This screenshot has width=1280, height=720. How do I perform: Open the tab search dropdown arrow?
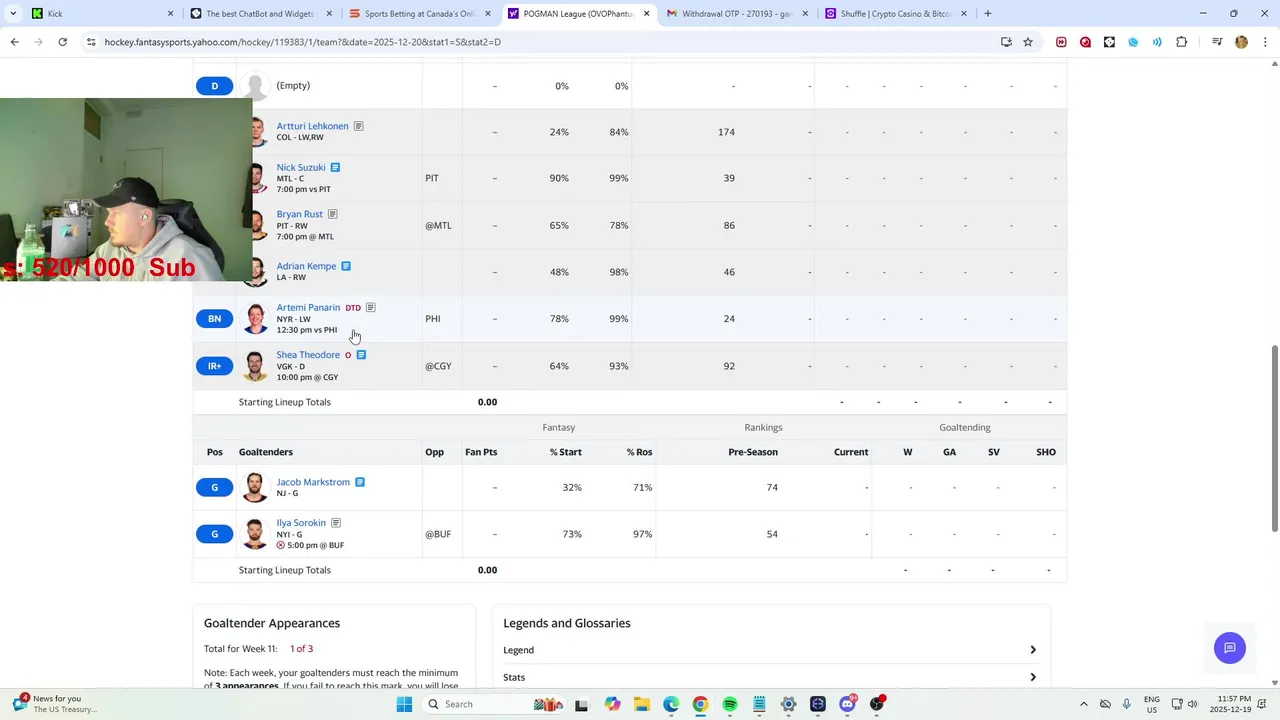point(12,14)
